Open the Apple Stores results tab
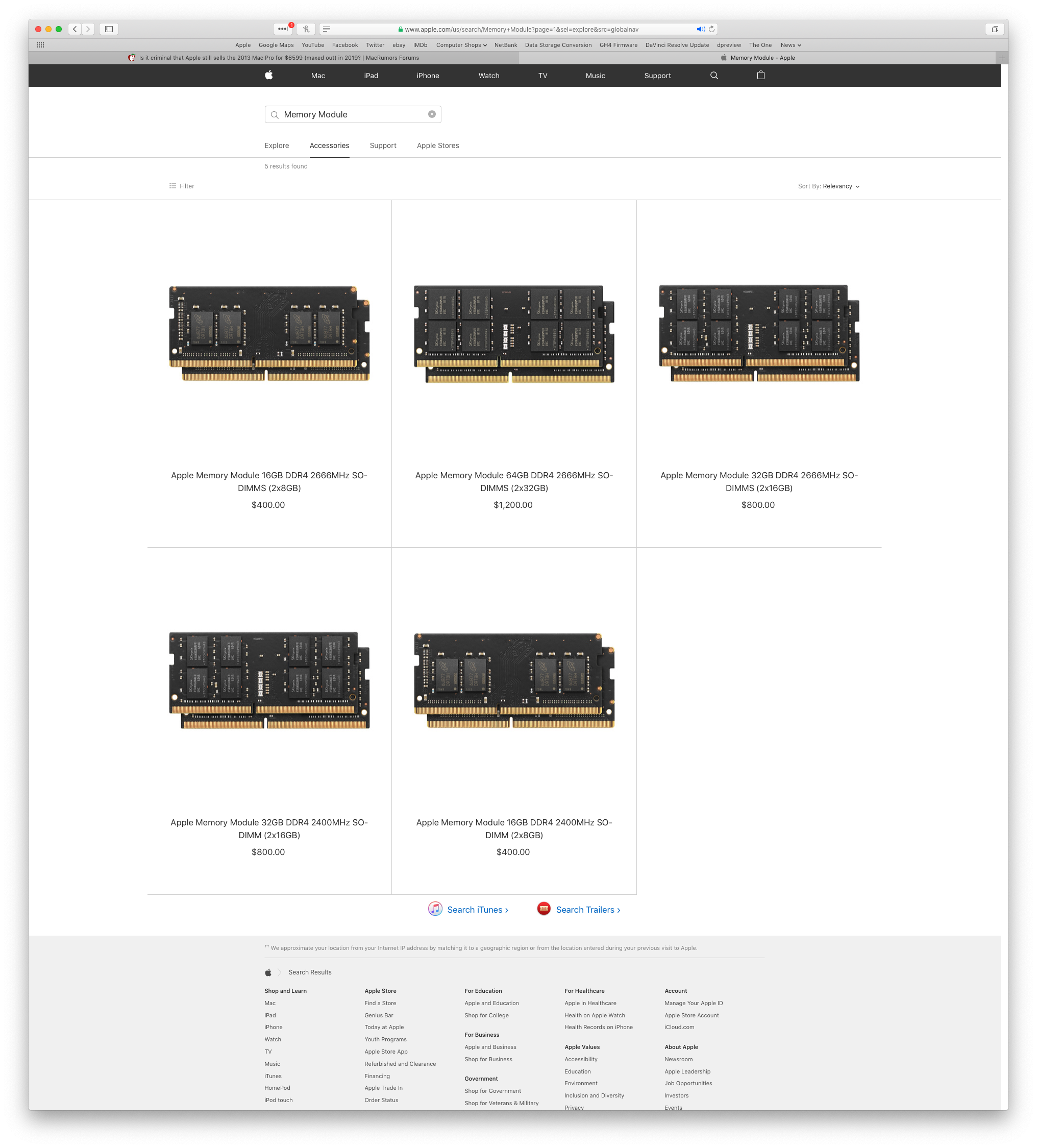Viewport: 1037px width, 1148px height. tap(438, 146)
